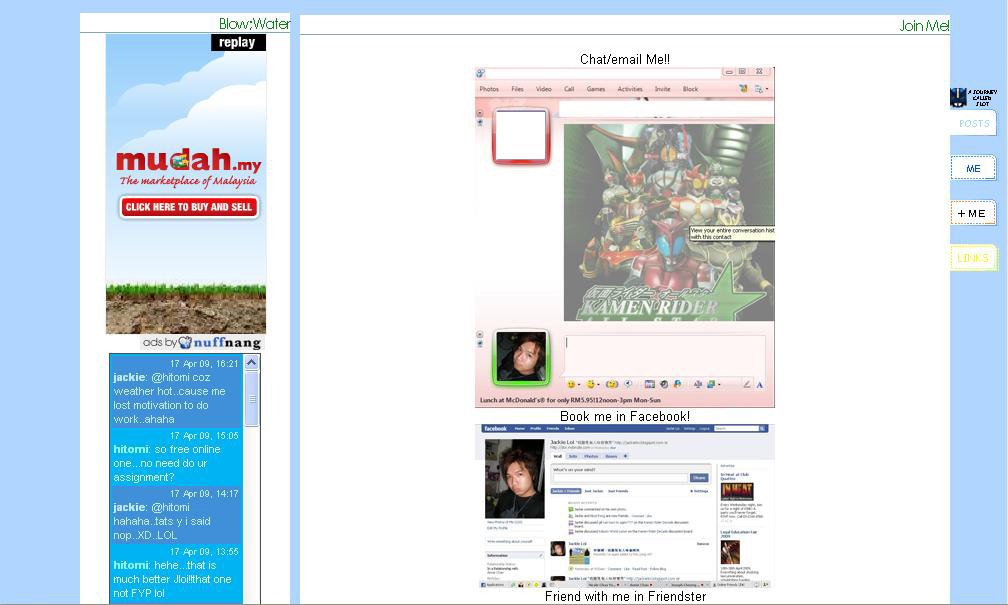Click jackie's 16:21 chatbox message
1008x605 pixels.
[x=177, y=391]
